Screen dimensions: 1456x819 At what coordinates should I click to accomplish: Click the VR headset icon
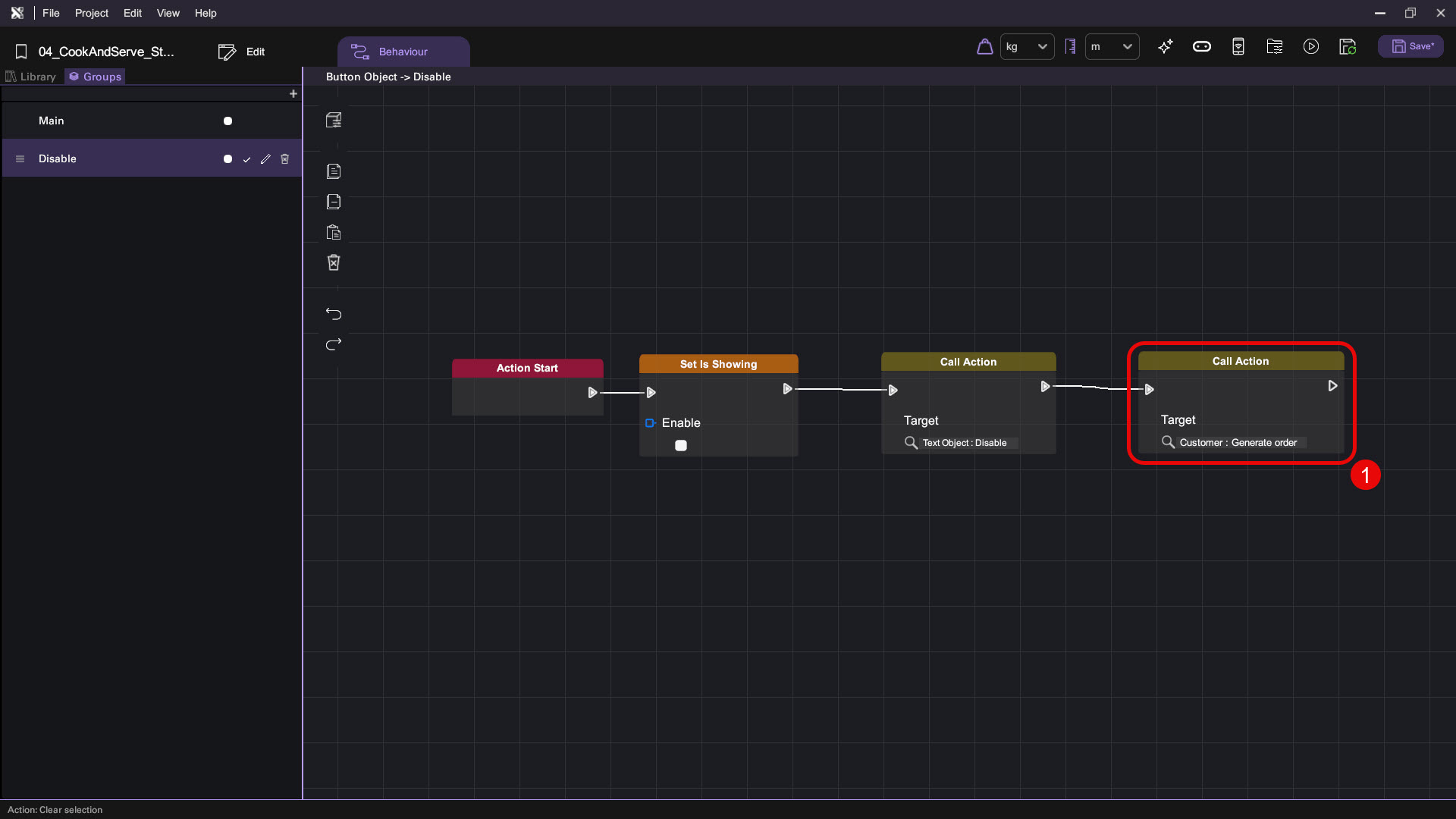(x=1202, y=47)
